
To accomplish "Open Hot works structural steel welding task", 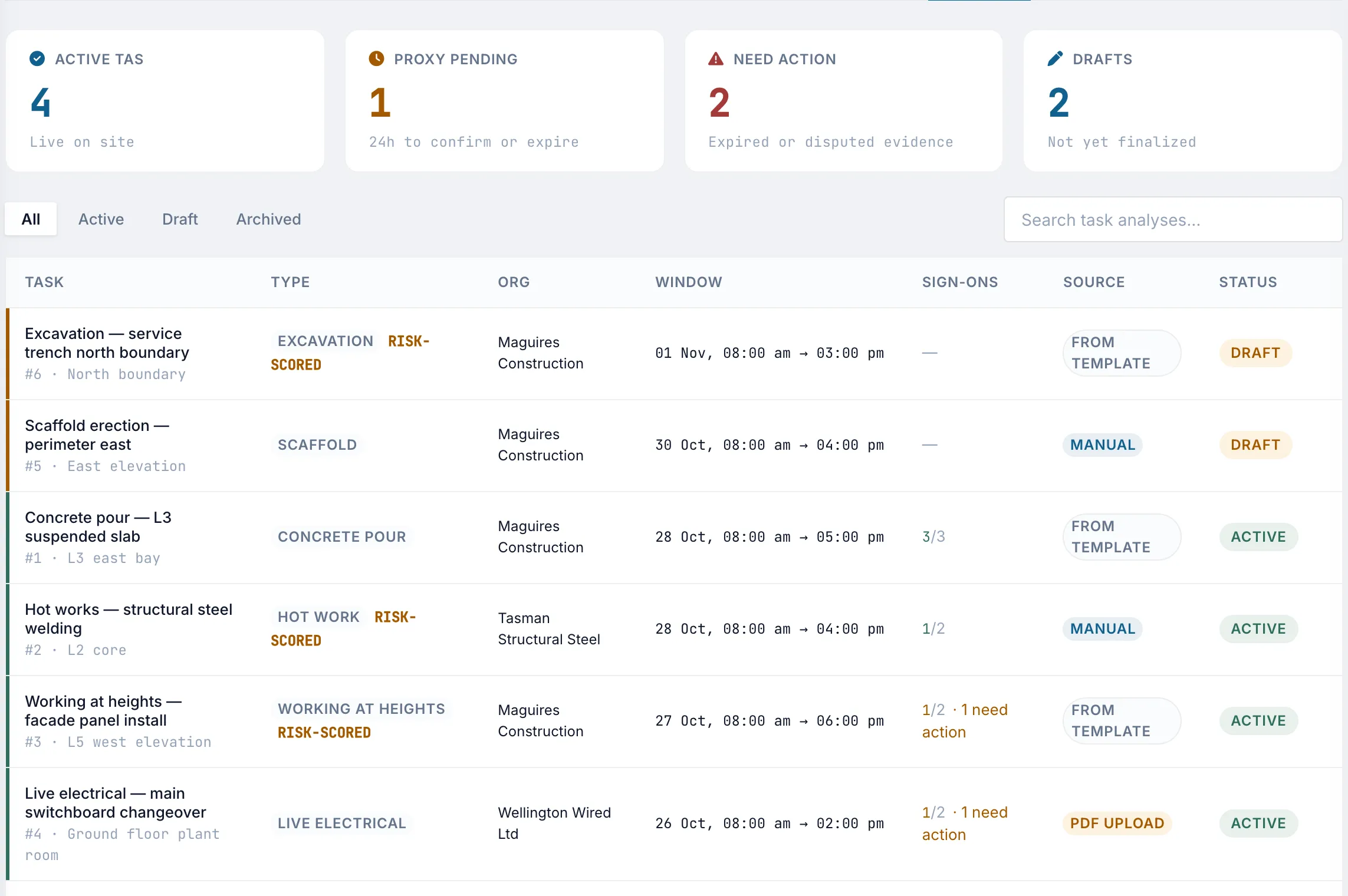I will [129, 619].
